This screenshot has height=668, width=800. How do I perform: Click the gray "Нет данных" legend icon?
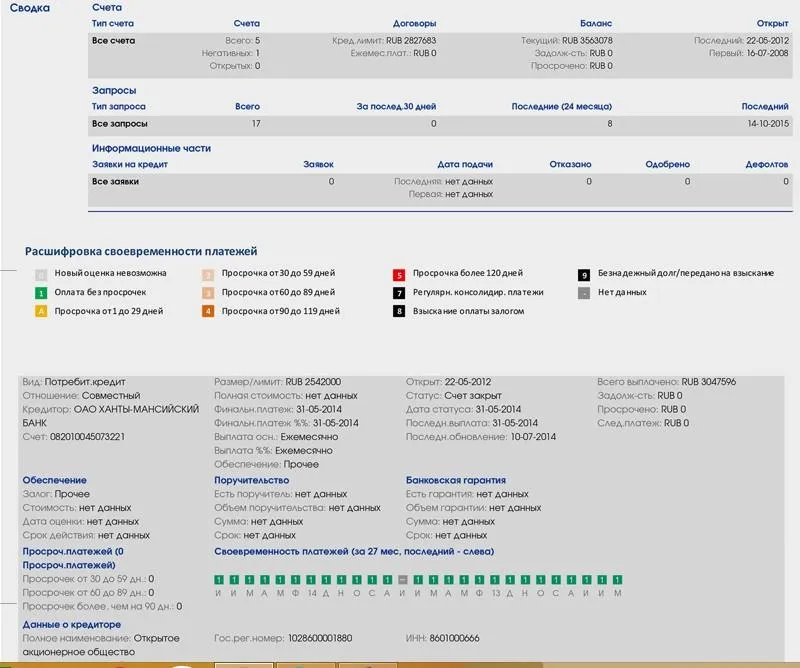click(584, 292)
